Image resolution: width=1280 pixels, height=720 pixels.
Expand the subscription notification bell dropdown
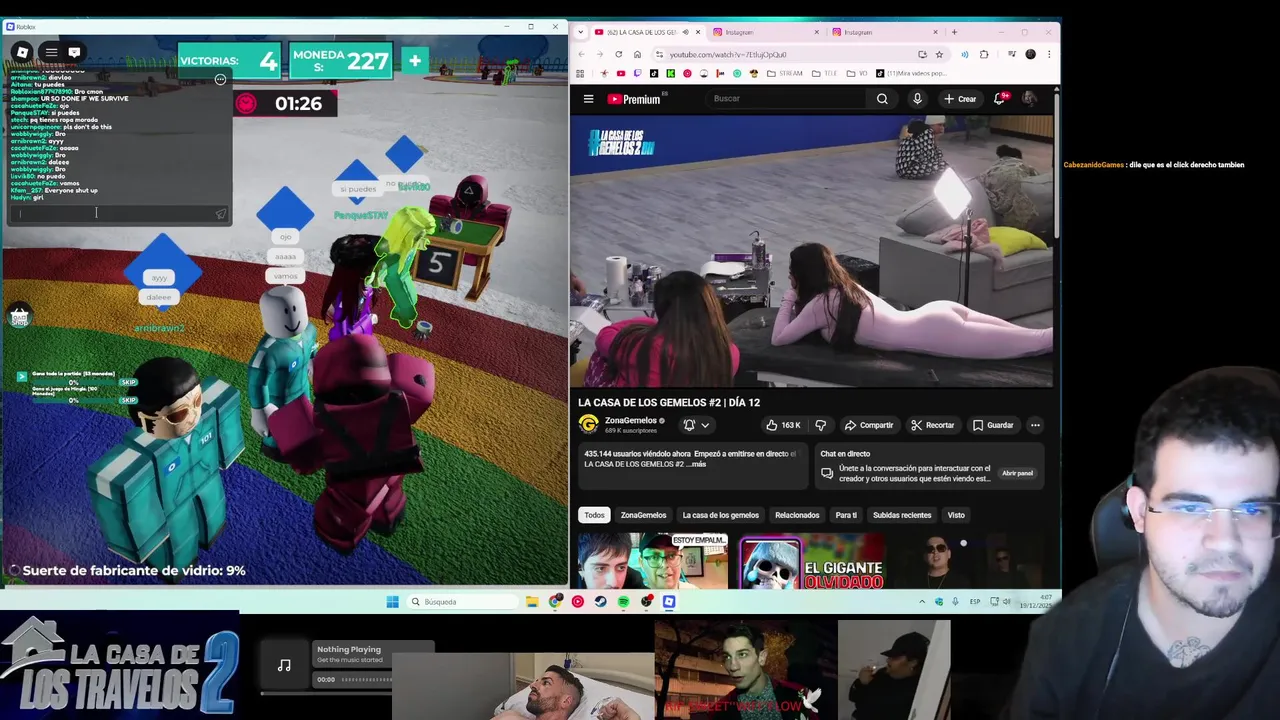696,425
